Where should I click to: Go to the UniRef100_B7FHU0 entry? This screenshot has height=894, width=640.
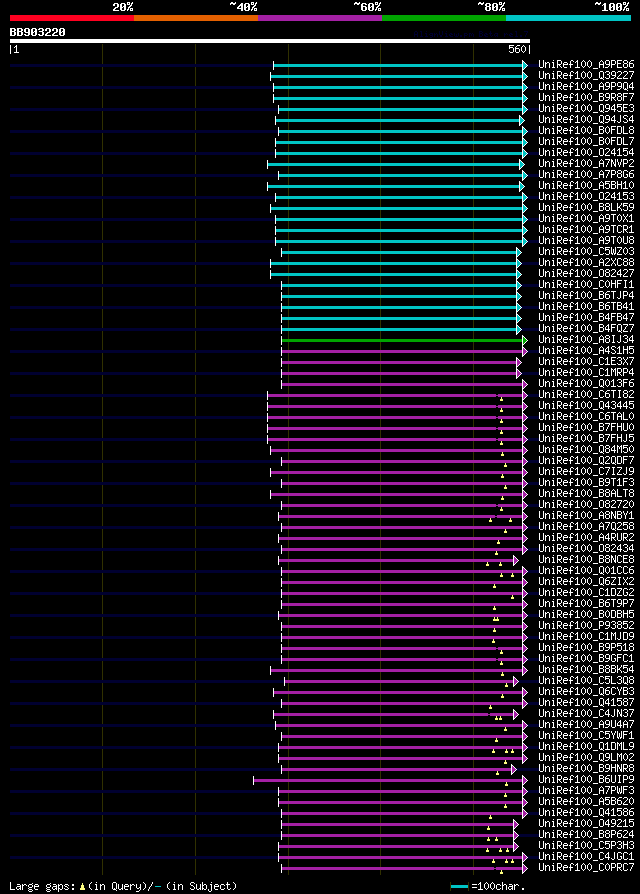[586, 428]
